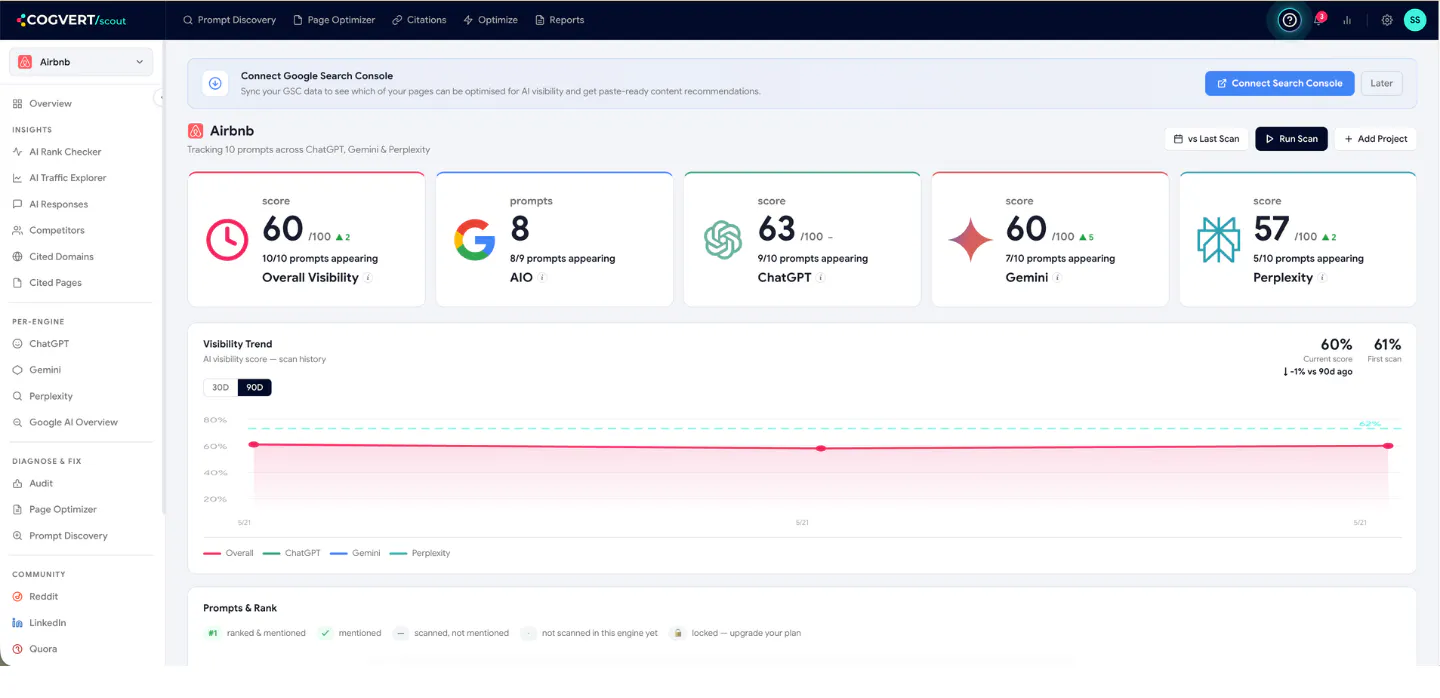Click the Add Project button
The width and height of the screenshot is (1440, 698).
click(1375, 139)
